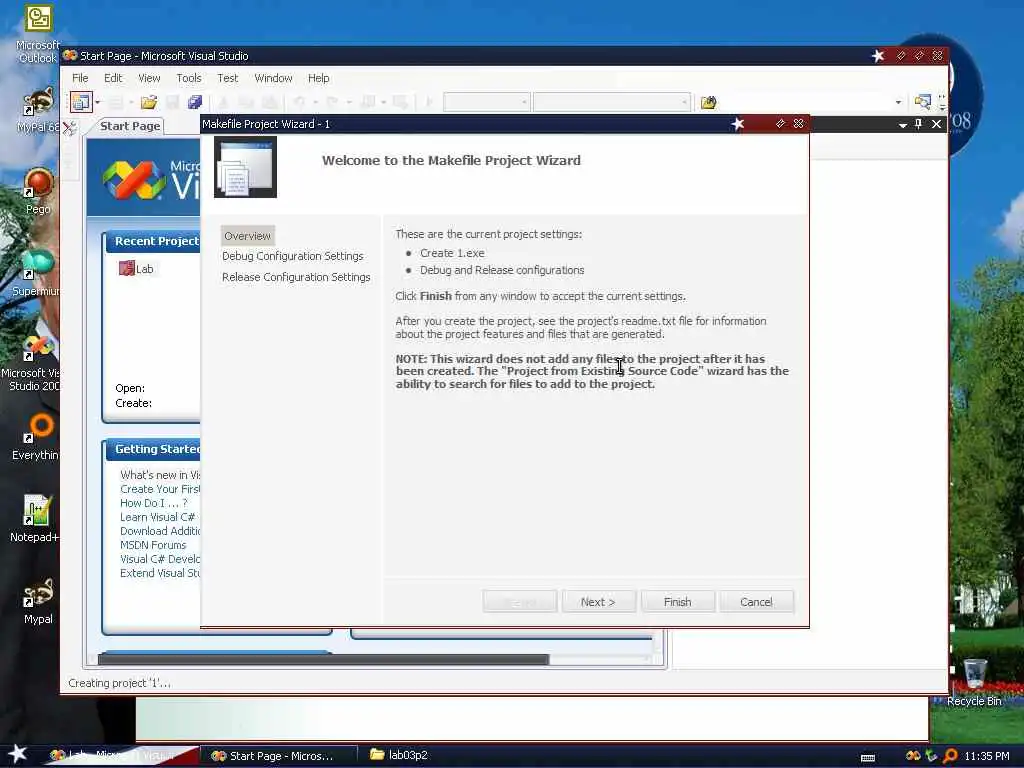Open the MSDN Forums link
The height and width of the screenshot is (768, 1024).
tap(153, 545)
